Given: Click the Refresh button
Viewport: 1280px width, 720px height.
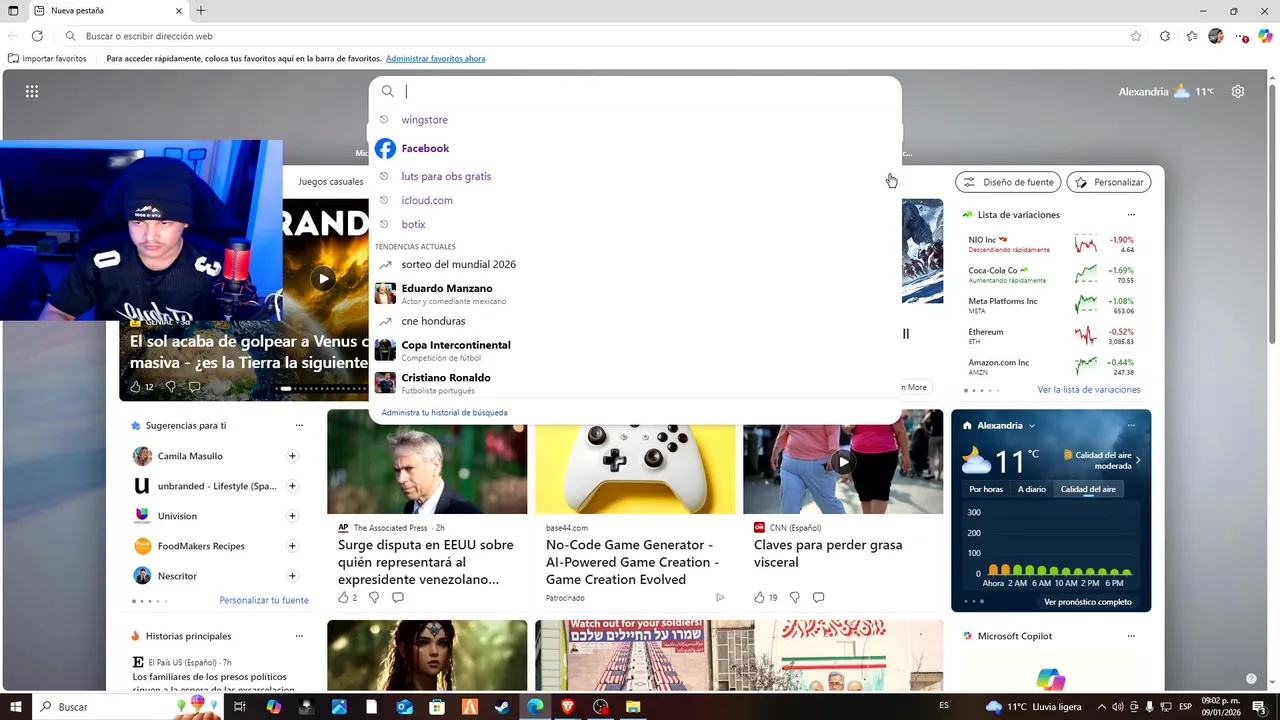Looking at the screenshot, I should [x=37, y=36].
